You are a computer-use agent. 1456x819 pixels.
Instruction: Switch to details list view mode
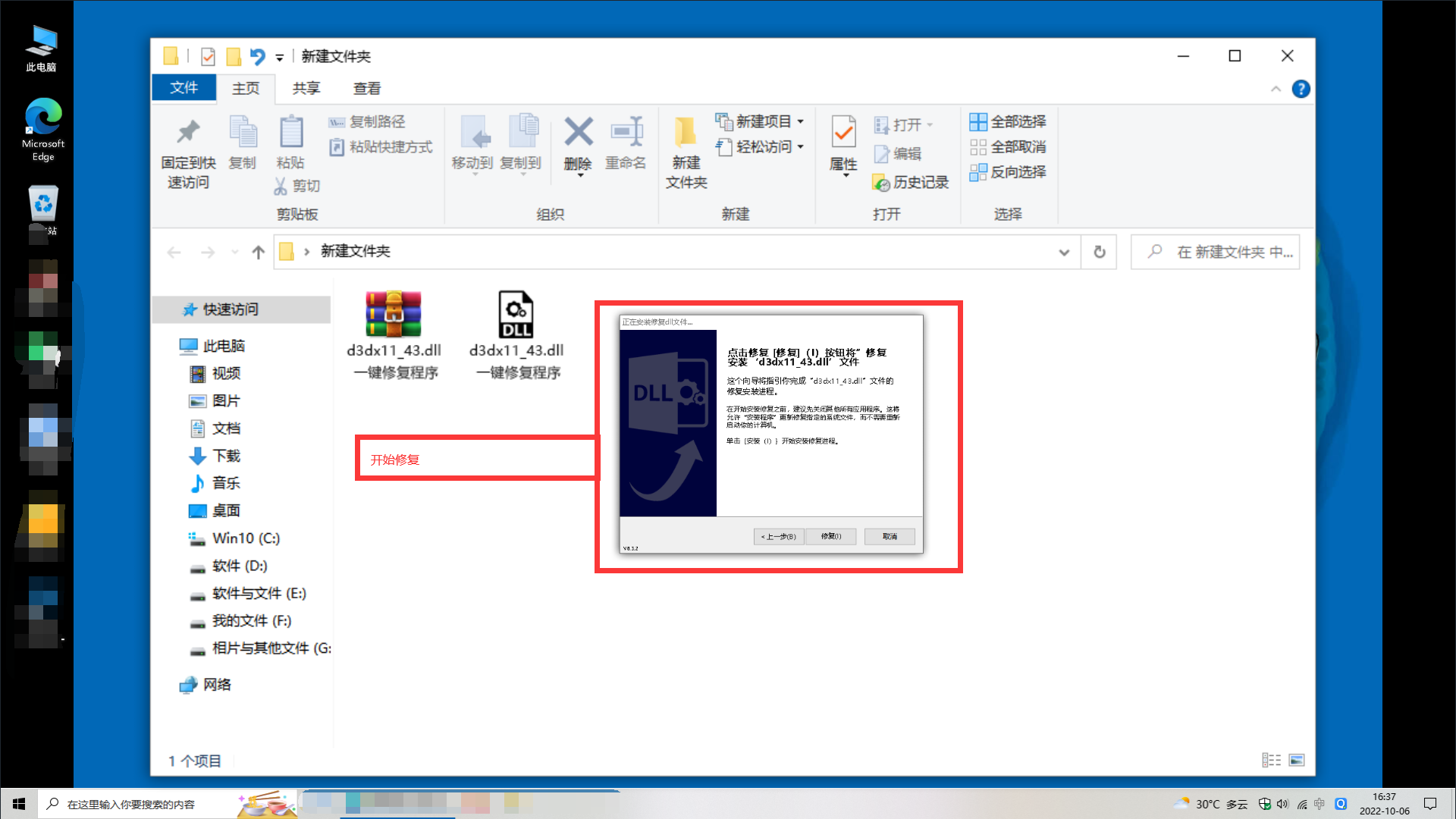pos(1271,760)
